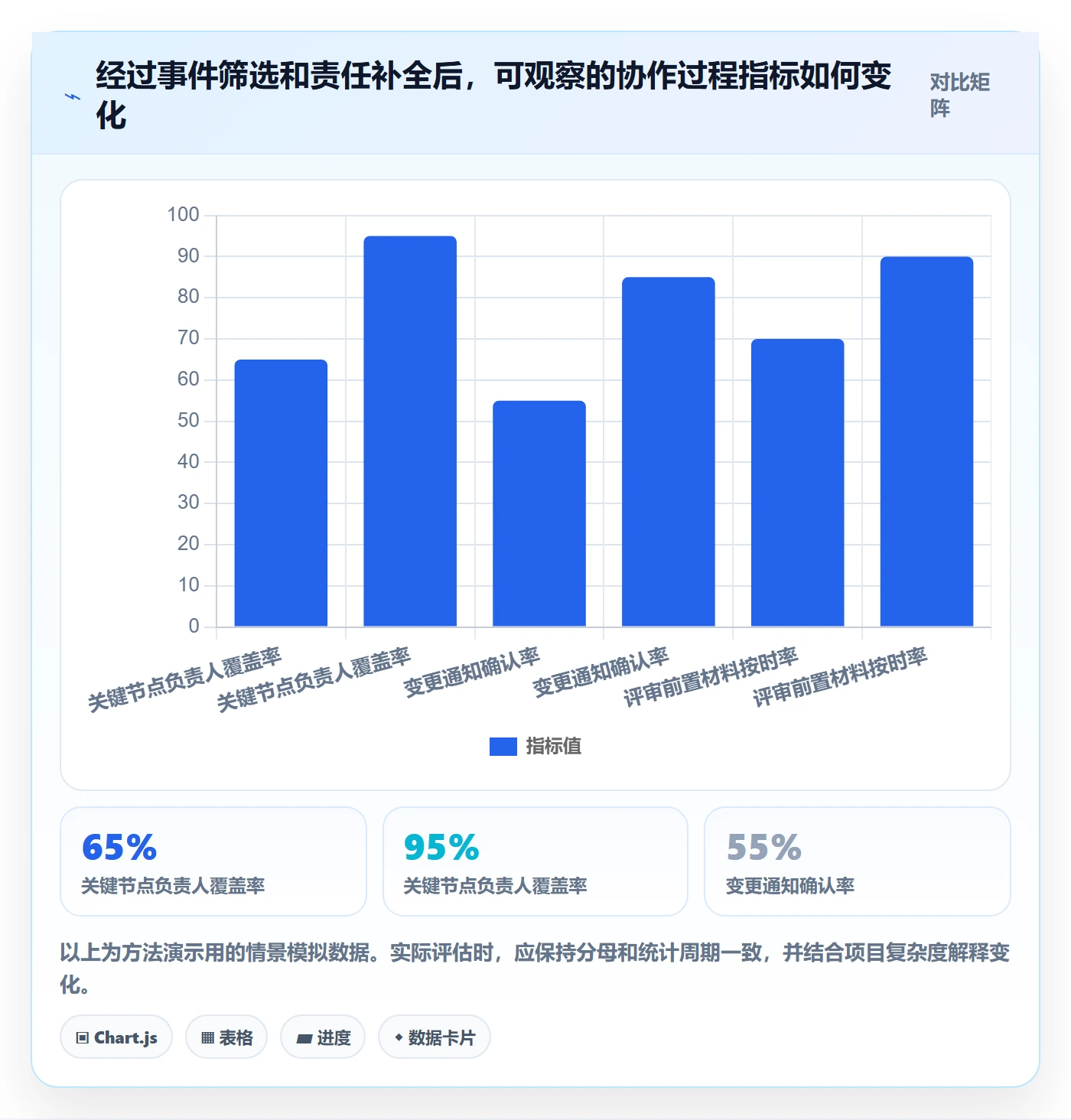Click the chart bar reaching value 65
Screen dimensions: 1071x1120
click(x=281, y=493)
